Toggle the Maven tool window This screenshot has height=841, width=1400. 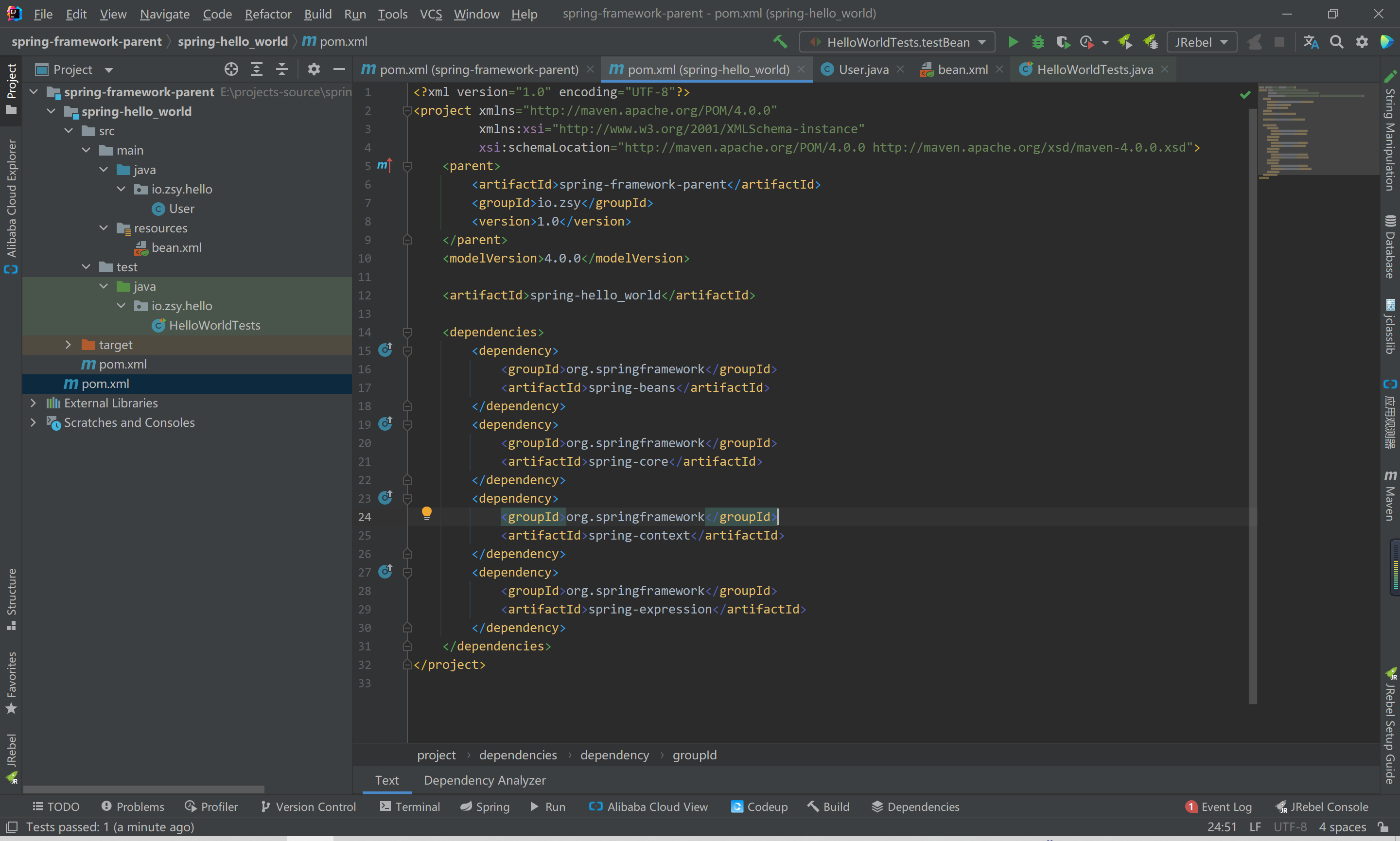pos(1390,495)
